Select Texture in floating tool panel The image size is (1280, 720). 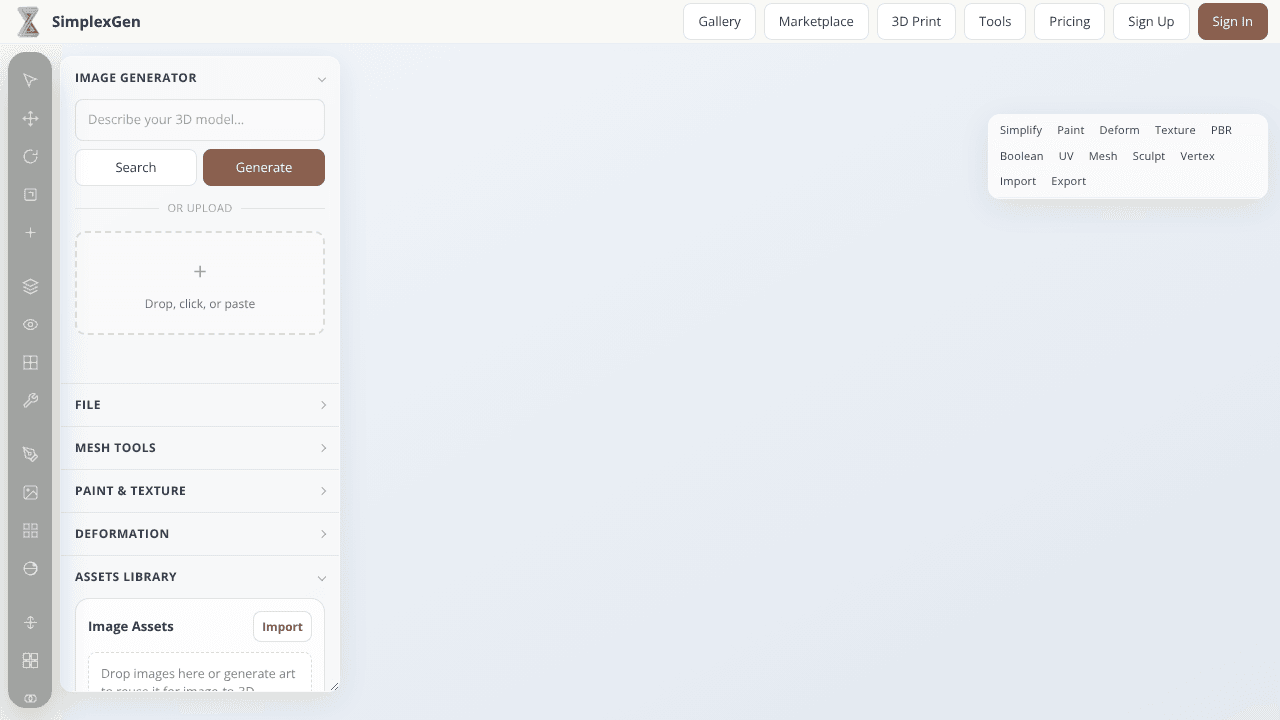coord(1175,130)
